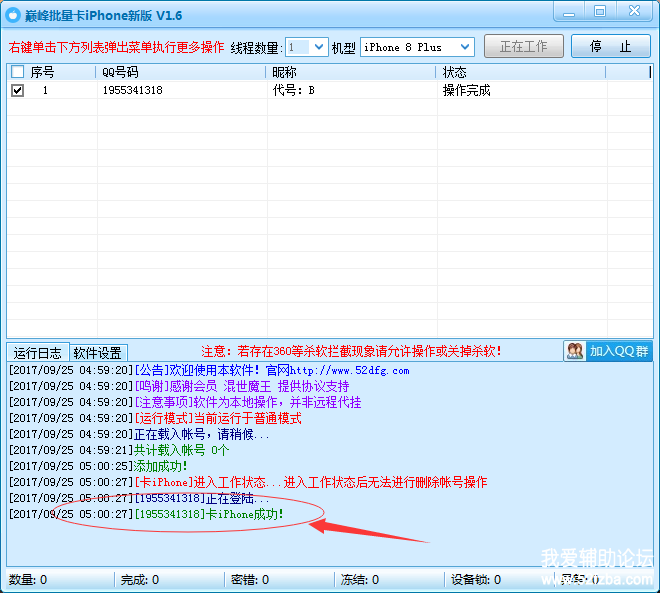Click the 加入QQ群 button

(x=608, y=351)
